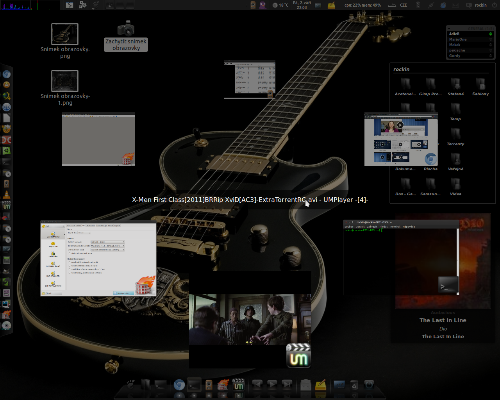The height and width of the screenshot is (400, 500).
Task: Click the power icon at dock's right end
Action: (369, 385)
